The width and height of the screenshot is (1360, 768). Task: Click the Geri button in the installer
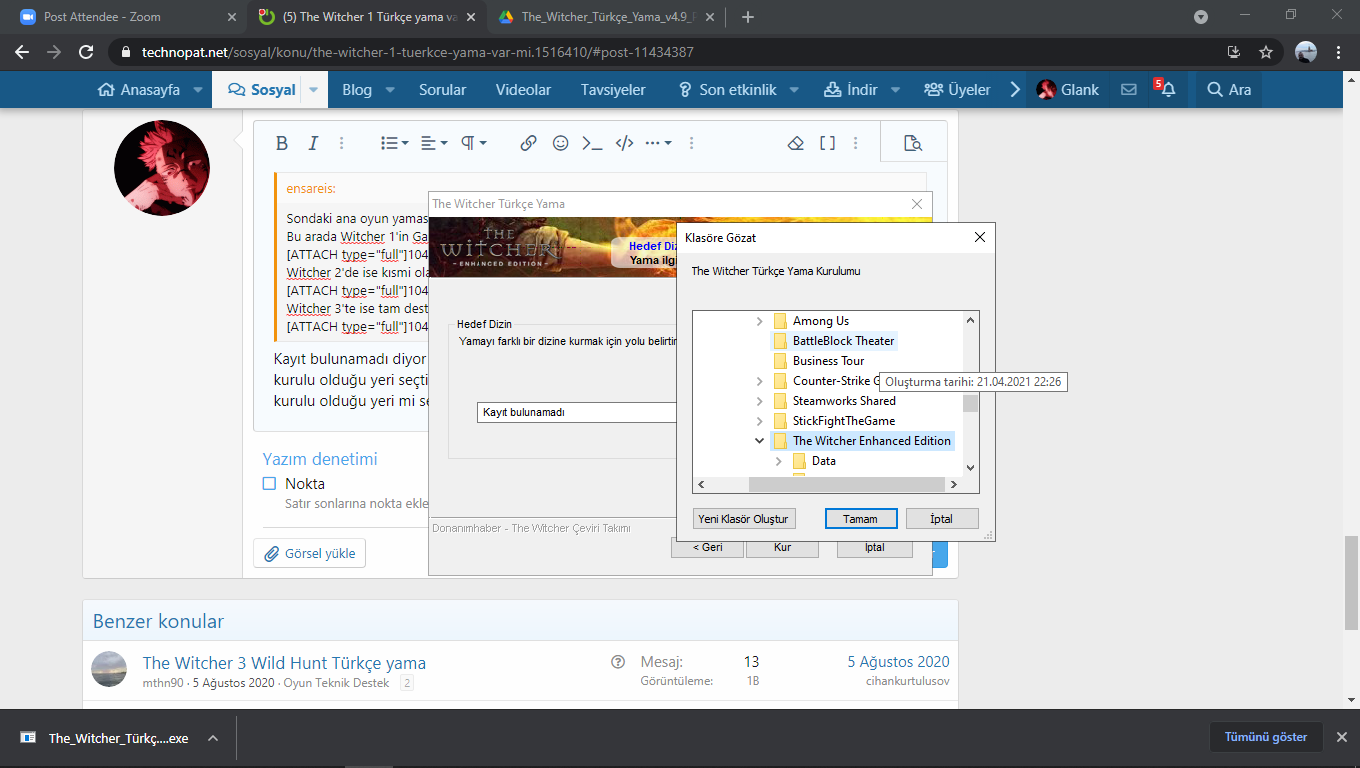[707, 547]
